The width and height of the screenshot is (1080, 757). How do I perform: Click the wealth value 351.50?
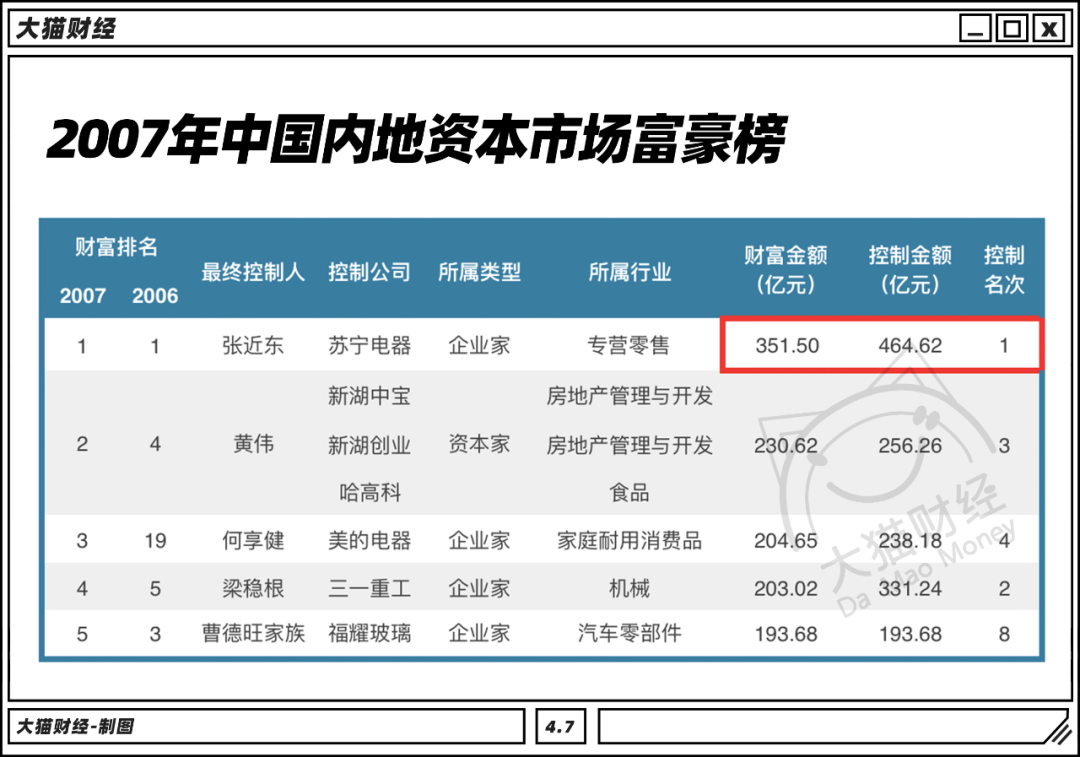tap(787, 345)
